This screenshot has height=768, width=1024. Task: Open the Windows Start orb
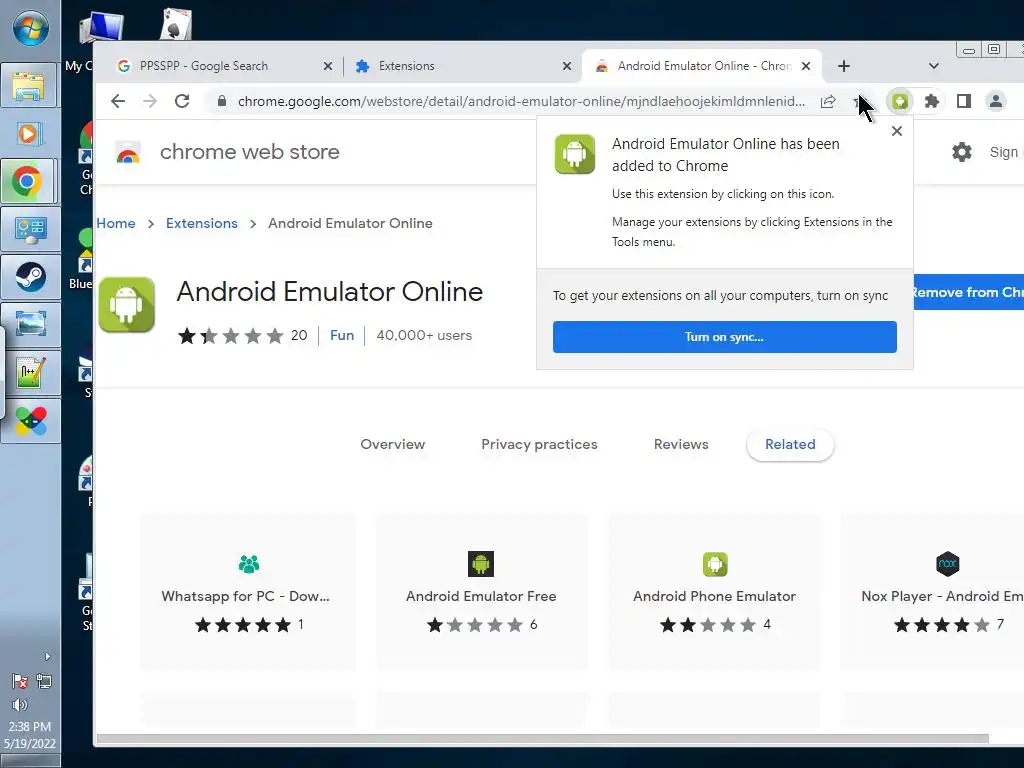click(x=30, y=29)
